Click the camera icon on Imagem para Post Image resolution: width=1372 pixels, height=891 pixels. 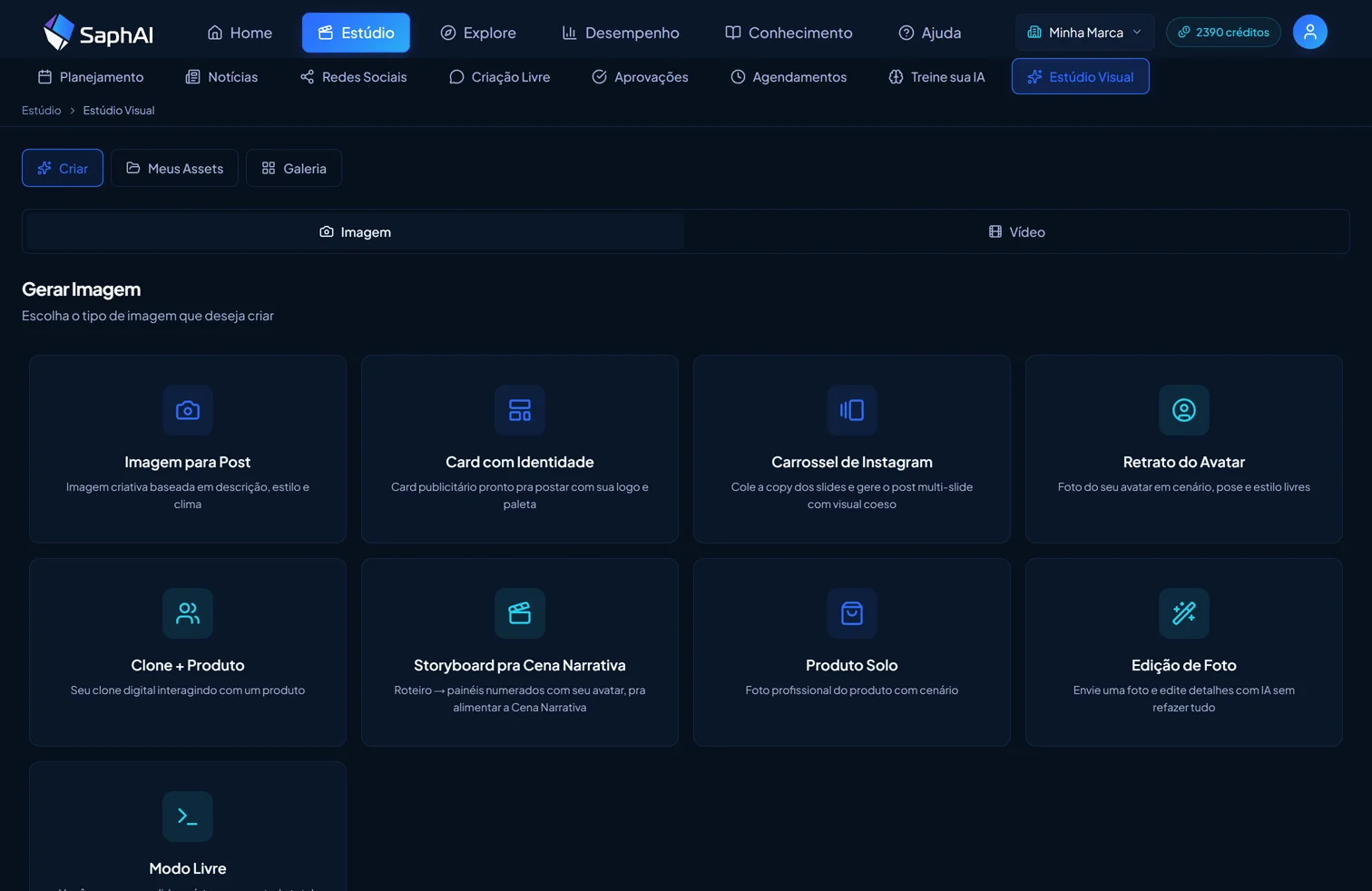pyautogui.click(x=188, y=410)
